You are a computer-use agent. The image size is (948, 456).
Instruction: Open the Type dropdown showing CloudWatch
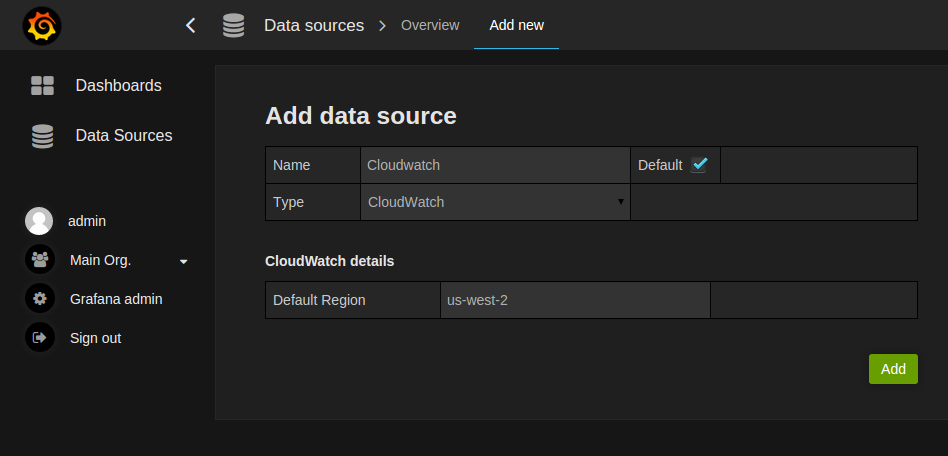(495, 202)
